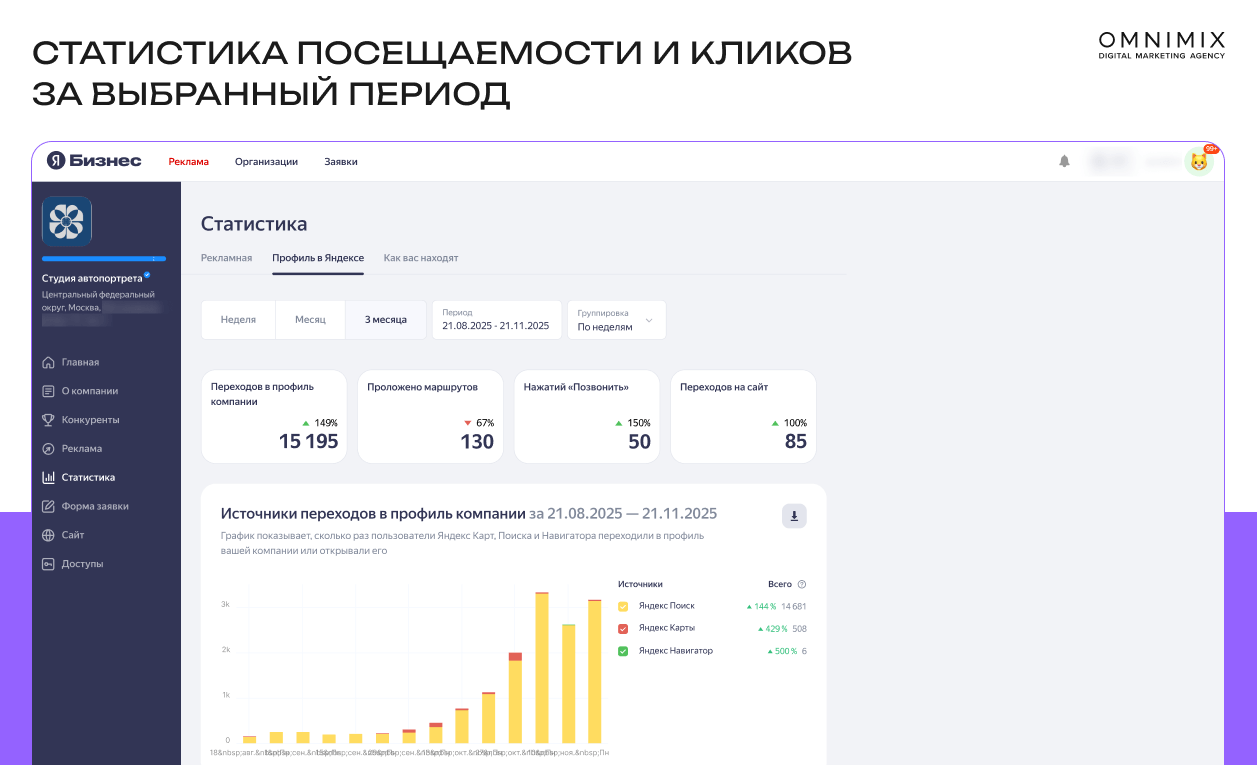Click the Форма заявки edit icon
The width and height of the screenshot is (1257, 765).
click(x=48, y=506)
